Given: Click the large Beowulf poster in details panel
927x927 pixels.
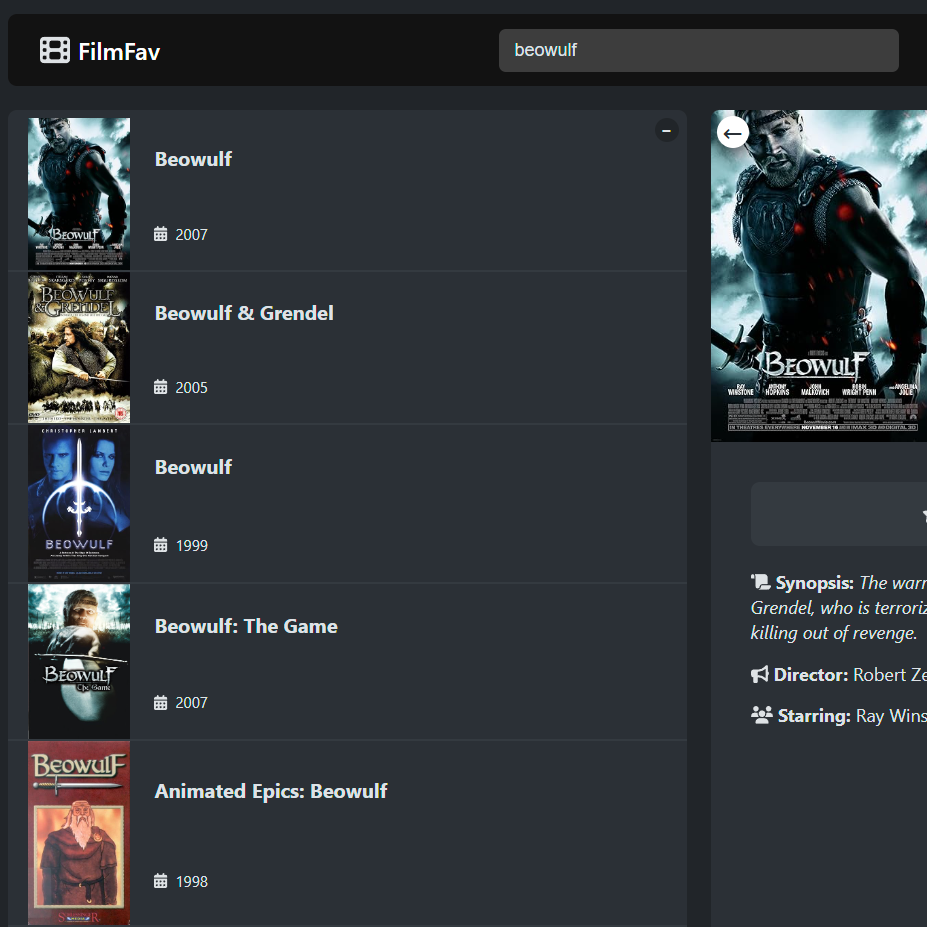Looking at the screenshot, I should [x=819, y=275].
